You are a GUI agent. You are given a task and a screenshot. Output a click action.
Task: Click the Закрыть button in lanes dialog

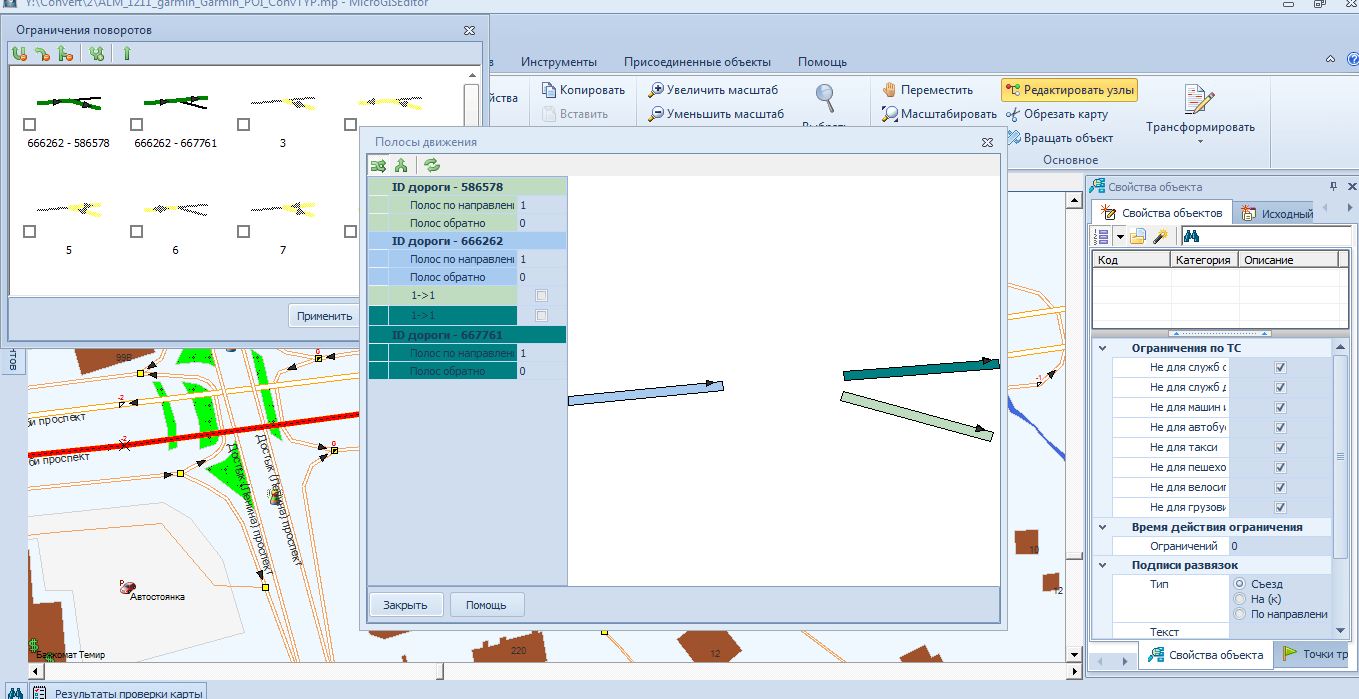pyautogui.click(x=405, y=605)
